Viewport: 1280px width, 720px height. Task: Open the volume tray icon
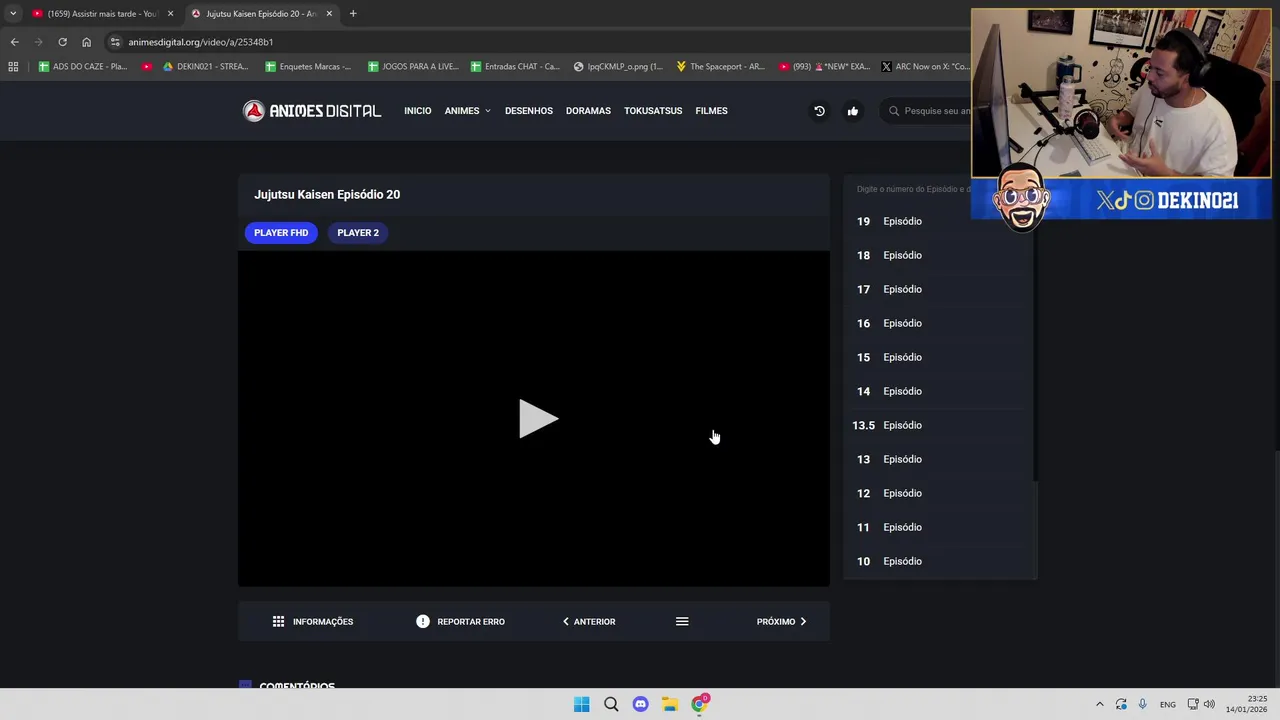coord(1209,704)
